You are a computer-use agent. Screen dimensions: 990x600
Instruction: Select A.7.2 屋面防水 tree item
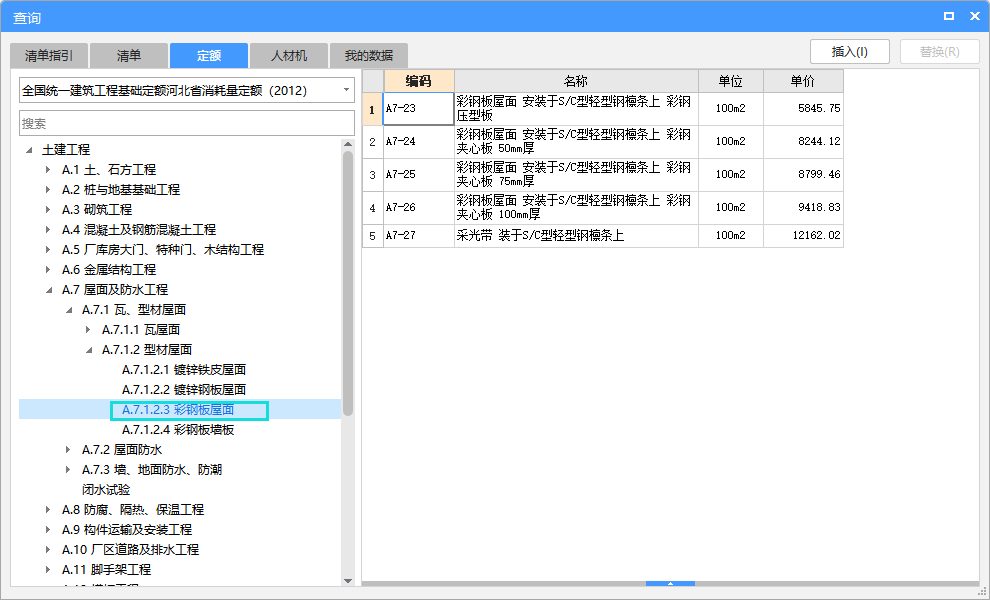[x=122, y=450]
